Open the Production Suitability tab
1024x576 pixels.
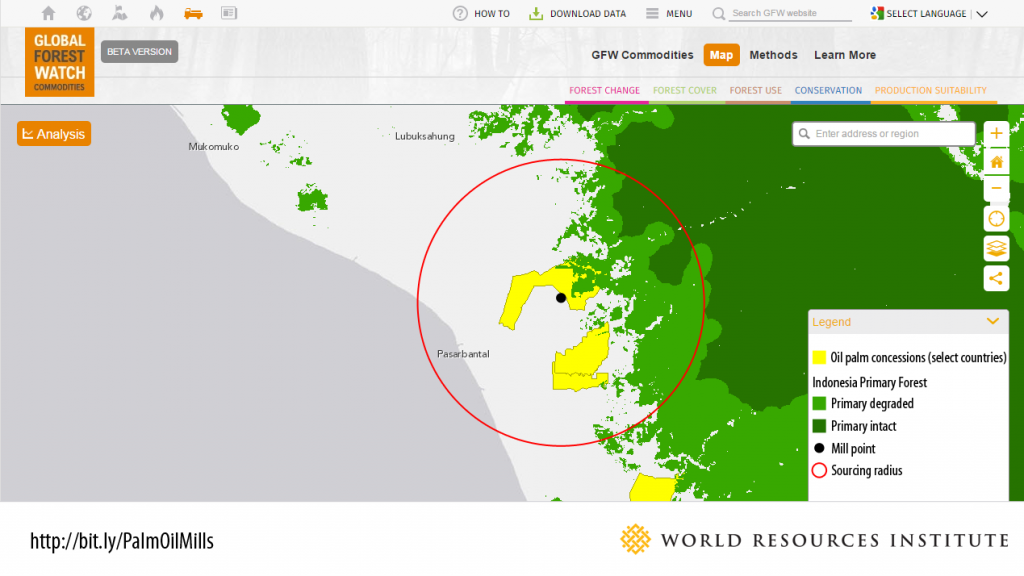click(931, 91)
